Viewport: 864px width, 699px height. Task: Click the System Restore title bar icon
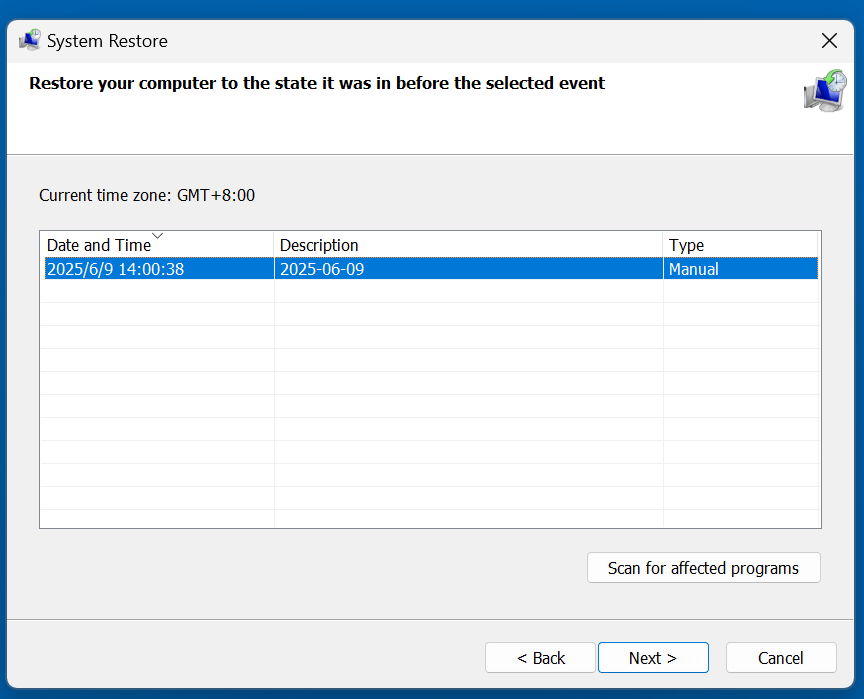coord(29,40)
